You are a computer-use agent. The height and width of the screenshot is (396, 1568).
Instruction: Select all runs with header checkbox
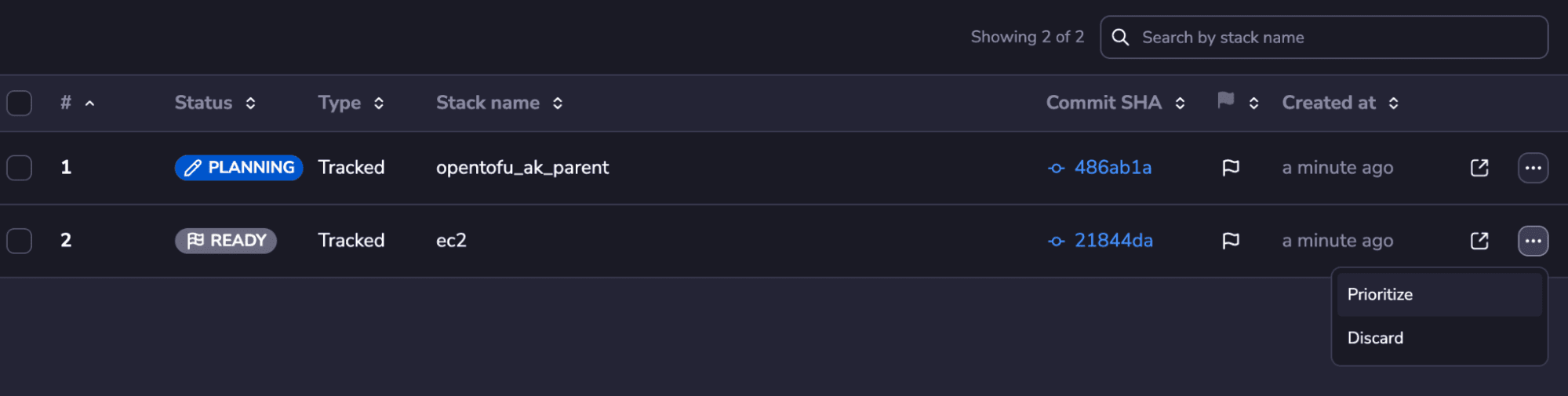click(x=20, y=103)
